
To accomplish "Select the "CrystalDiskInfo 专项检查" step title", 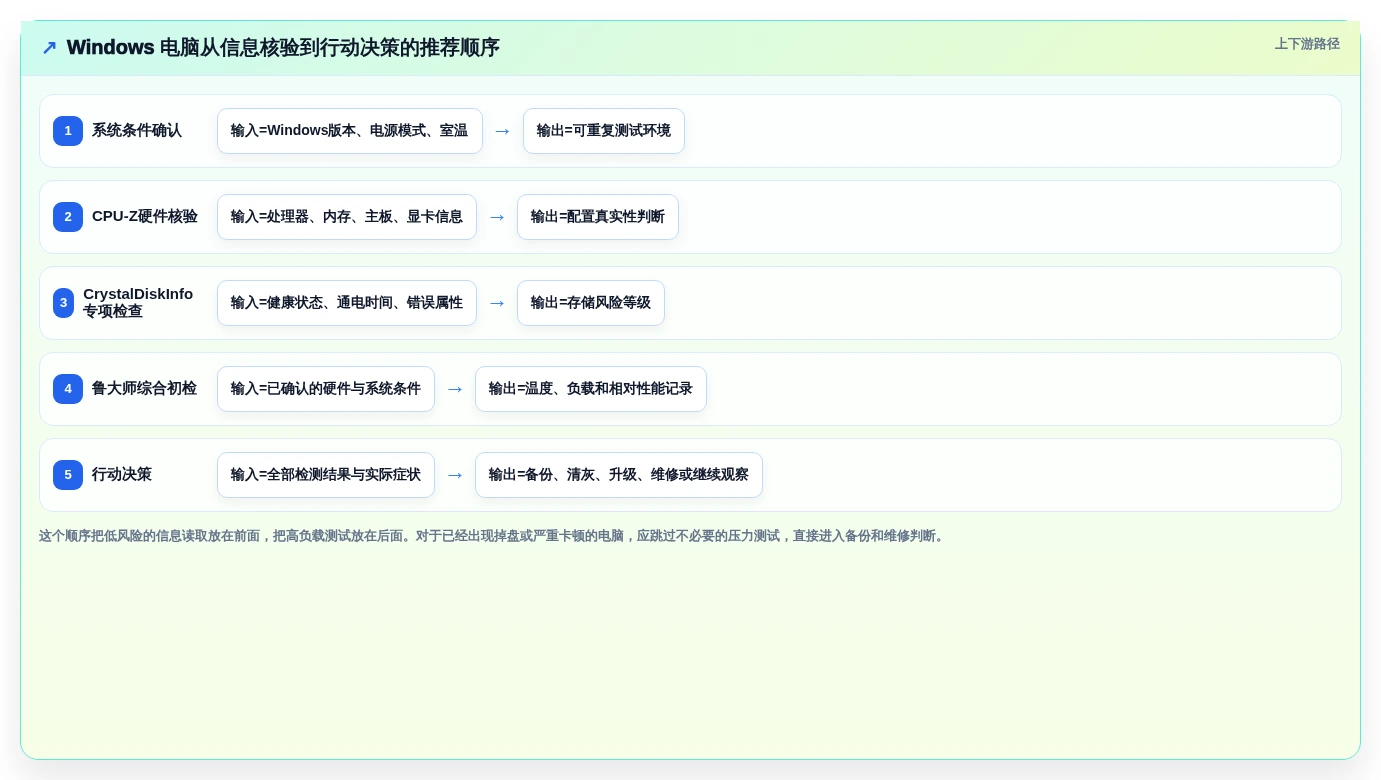I will pos(138,303).
